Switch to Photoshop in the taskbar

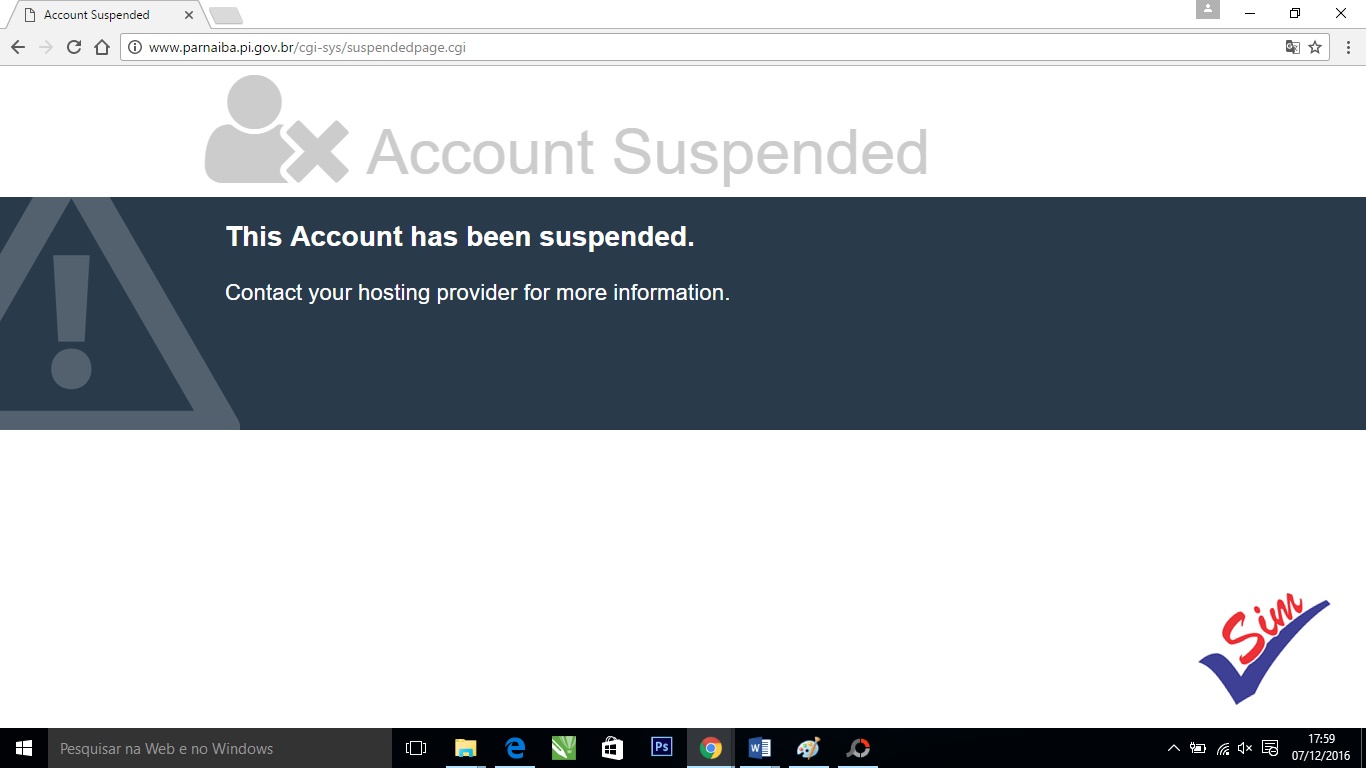point(661,748)
